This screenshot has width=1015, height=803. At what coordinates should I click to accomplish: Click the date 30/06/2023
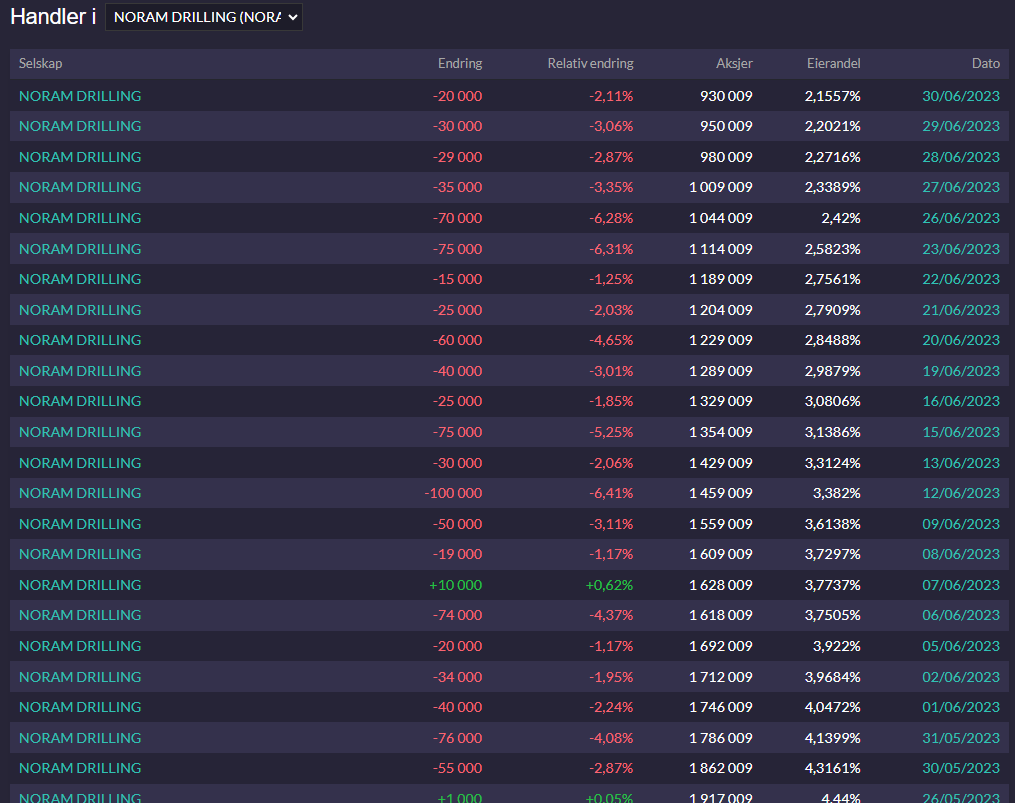click(961, 96)
